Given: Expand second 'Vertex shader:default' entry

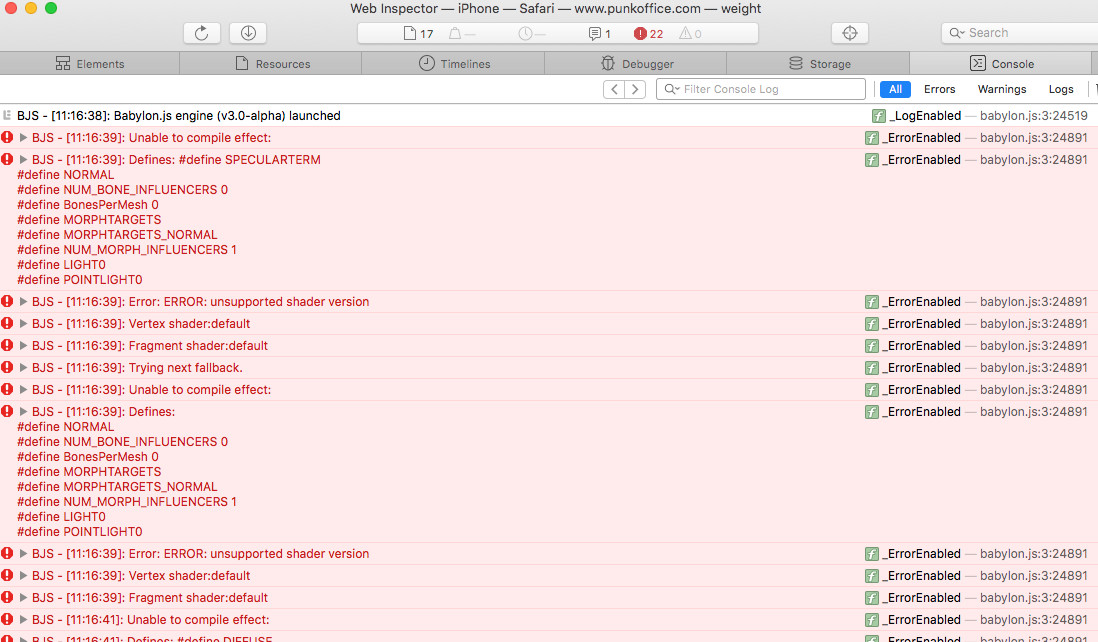Looking at the screenshot, I should 23,575.
